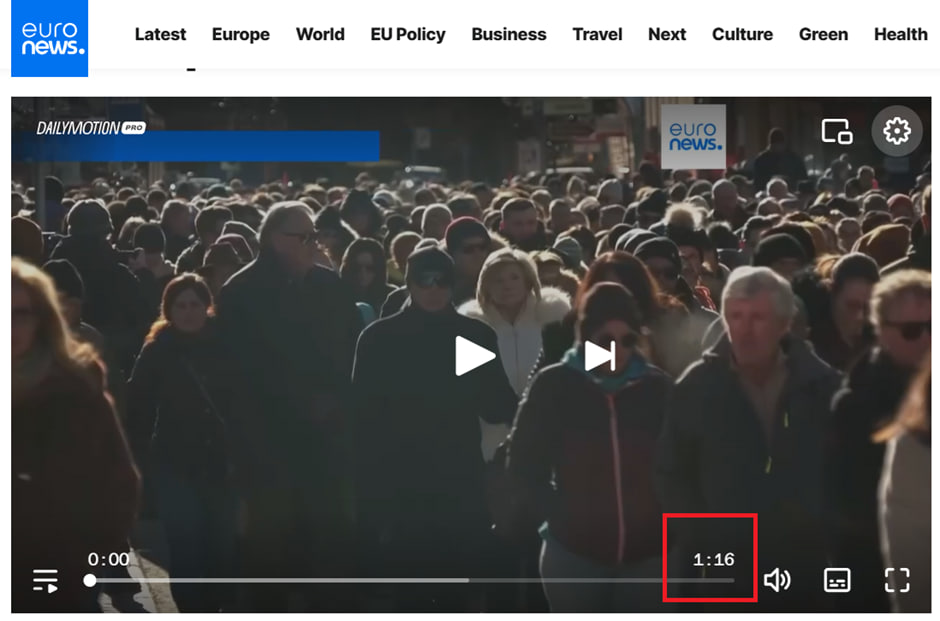Toggle subtitles captions button
This screenshot has width=940, height=621.
click(x=837, y=580)
